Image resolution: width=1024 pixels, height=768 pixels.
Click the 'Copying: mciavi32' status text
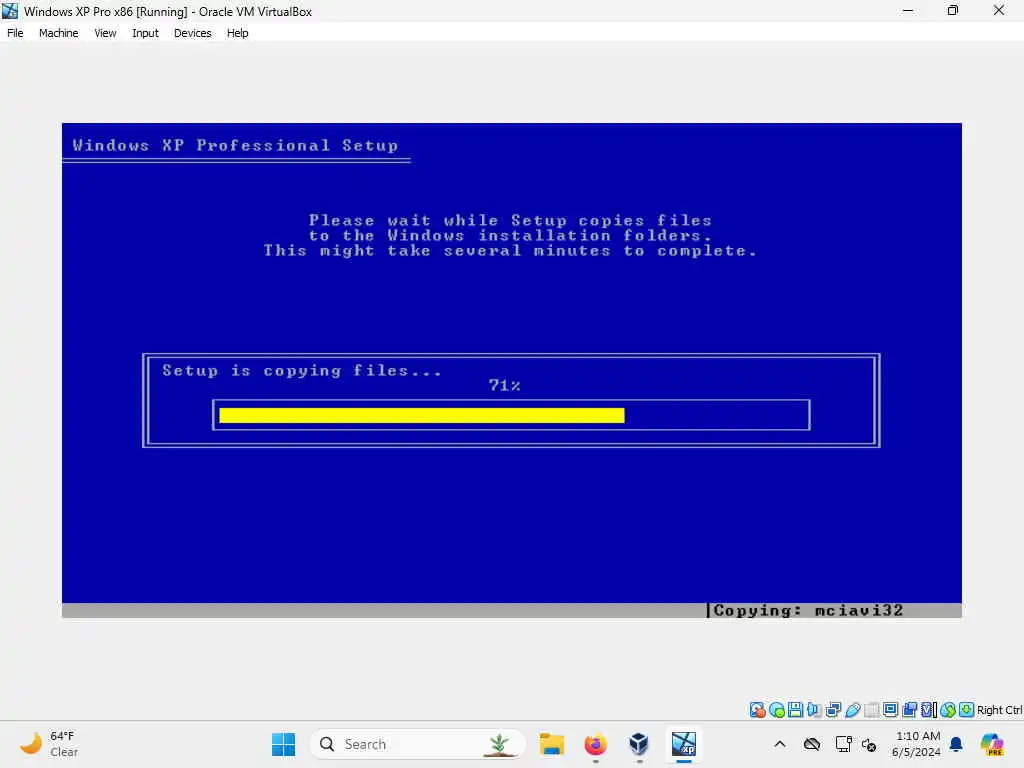click(808, 610)
